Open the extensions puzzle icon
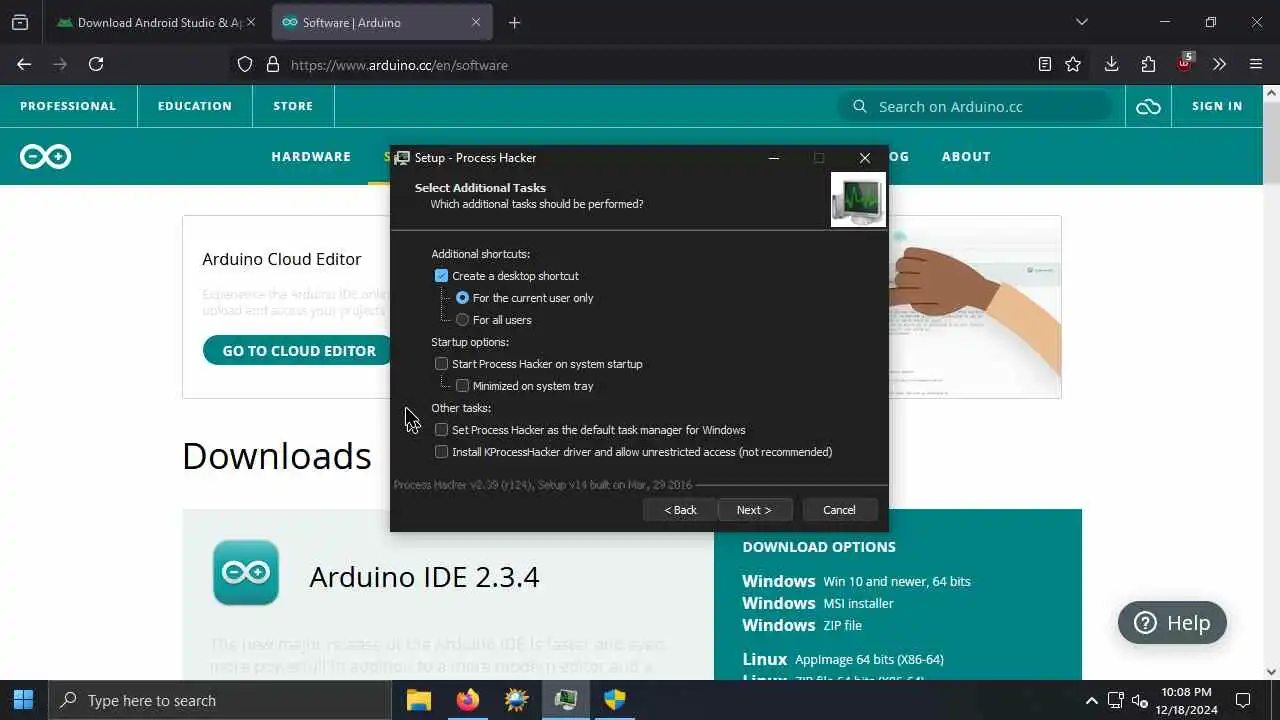Screen dimensions: 1280x720 coord(1148,64)
